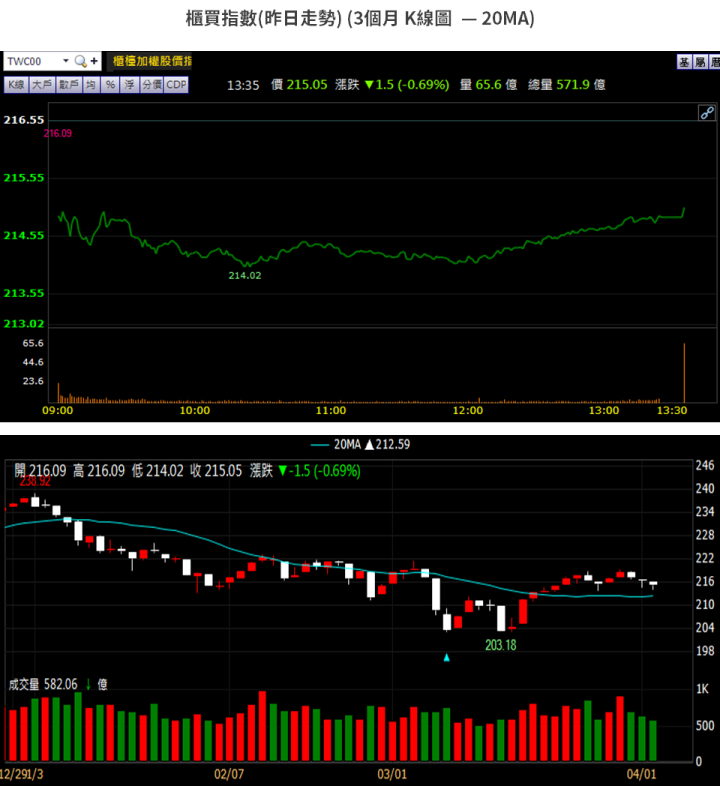Click the plus icon next to the search magnifier
The image size is (720, 786).
coord(94,62)
